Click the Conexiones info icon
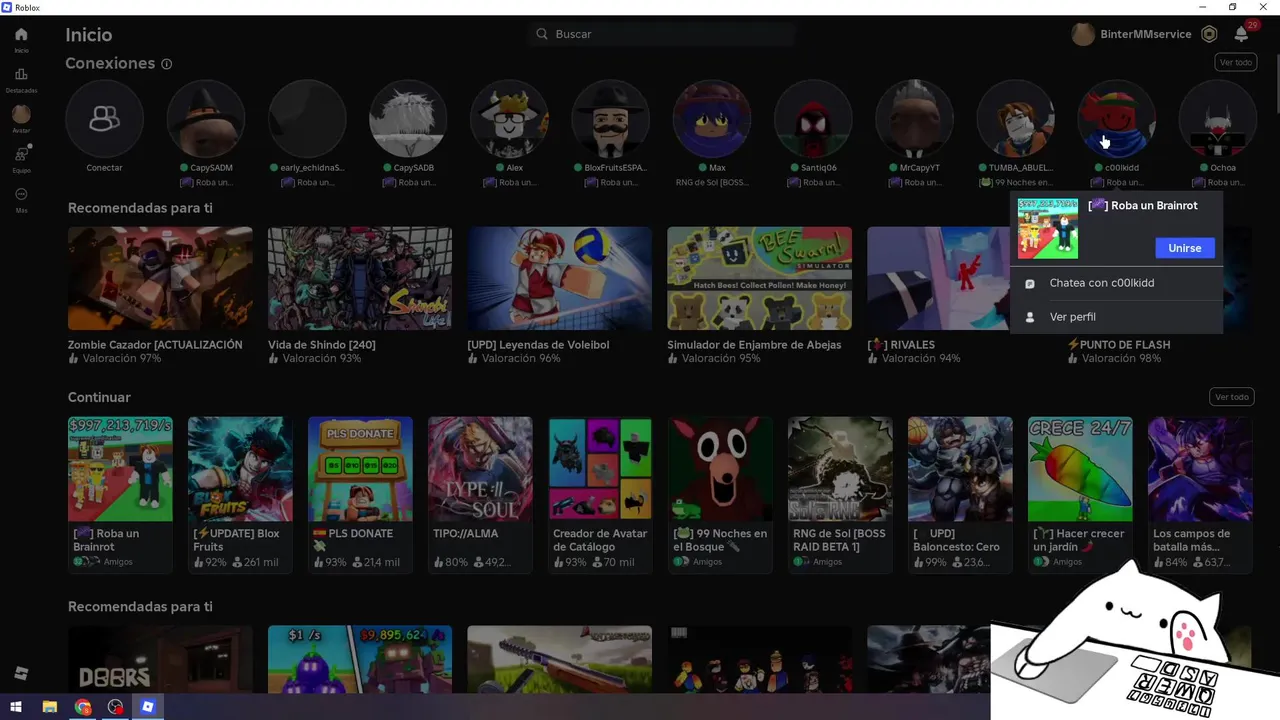The height and width of the screenshot is (720, 1280). point(166,64)
